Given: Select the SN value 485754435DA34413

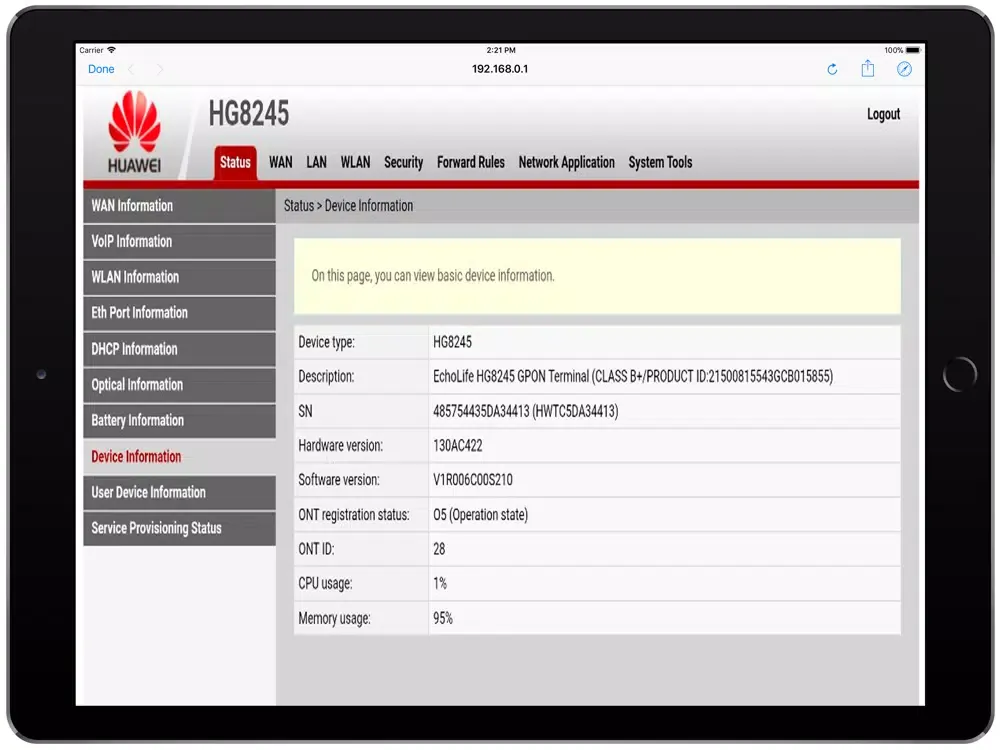Looking at the screenshot, I should tap(526, 411).
